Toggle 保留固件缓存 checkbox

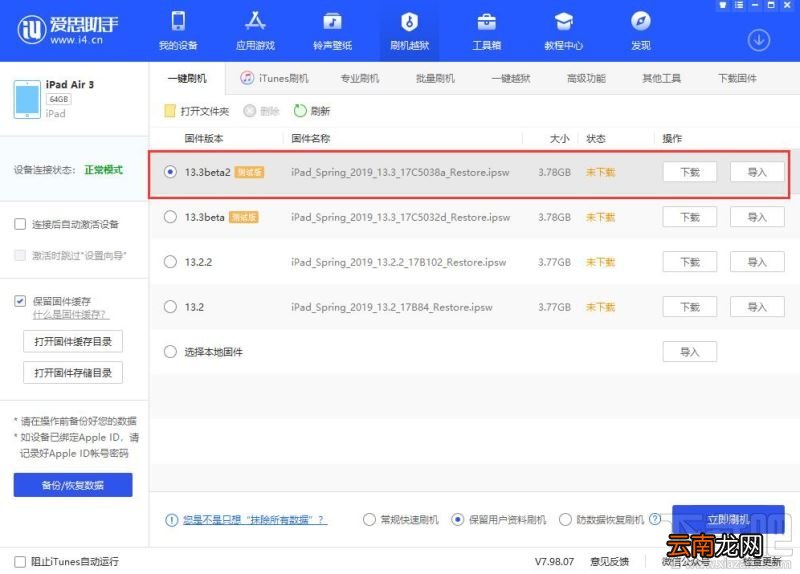(x=20, y=301)
